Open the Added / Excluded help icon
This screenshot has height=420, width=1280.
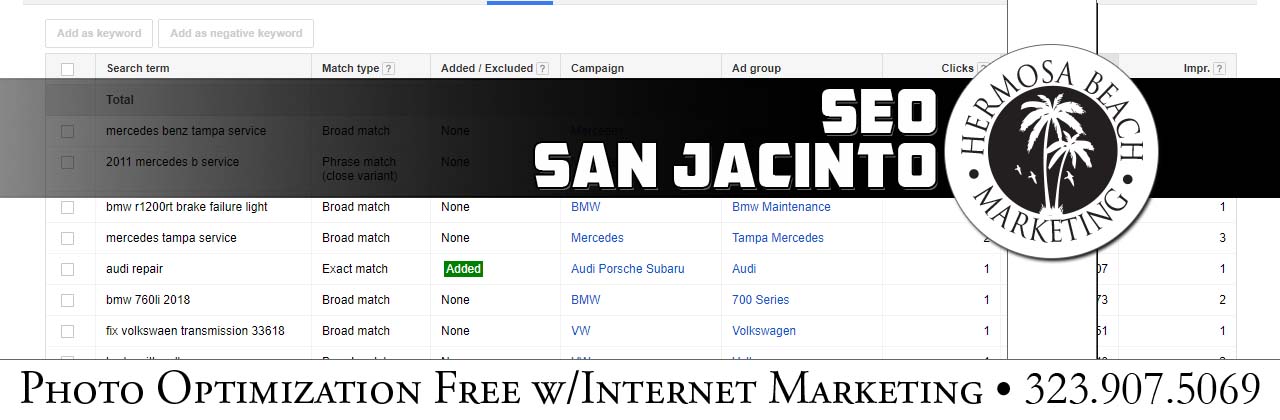(x=542, y=69)
